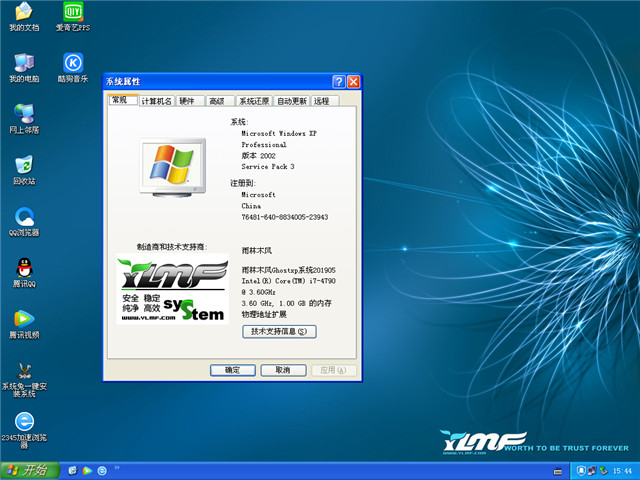This screenshot has width=640, height=480.
Task: Select the QQ浏览器 desktop icon
Action: [24, 222]
